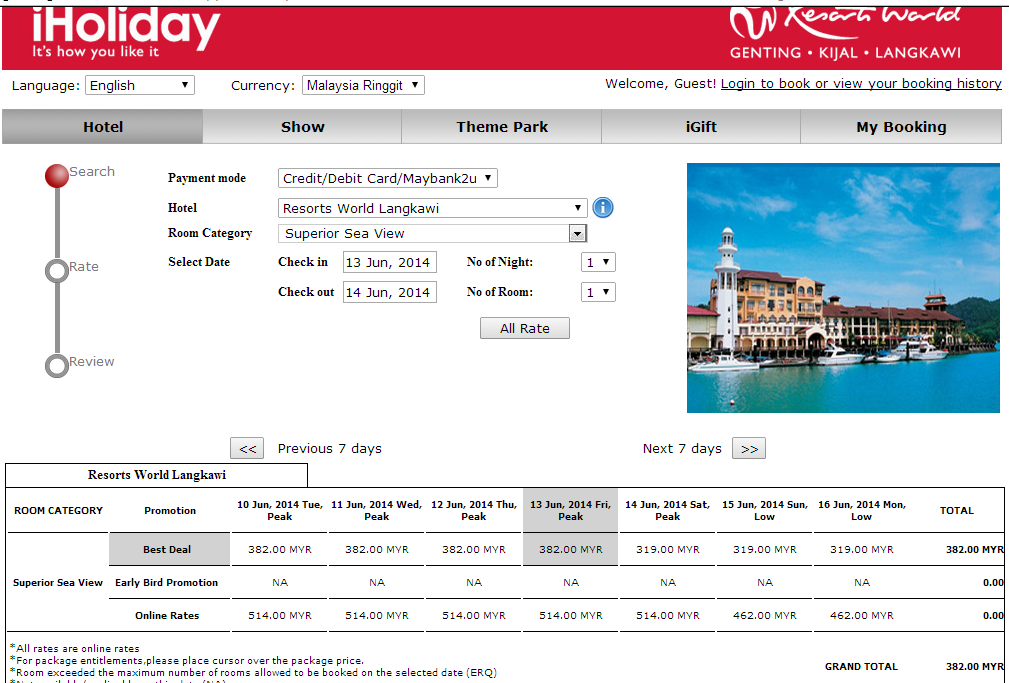Open the Language dropdown

140,86
